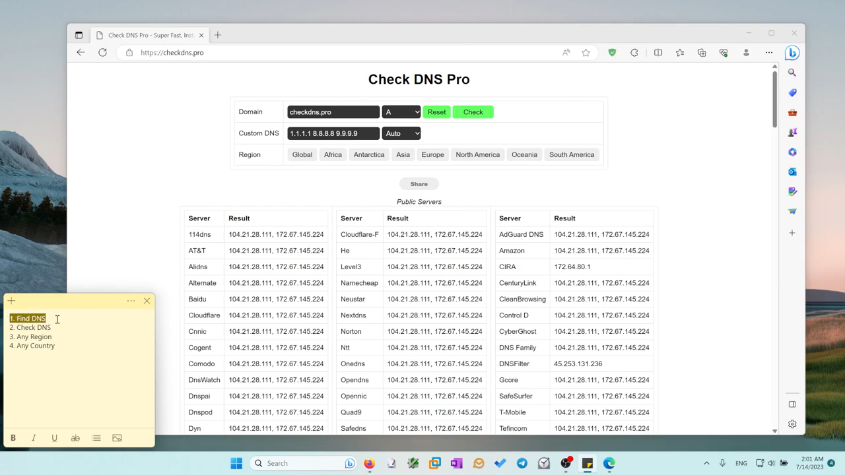Click the CIRA result 172.64.80.1
This screenshot has width=845, height=475.
click(572, 267)
